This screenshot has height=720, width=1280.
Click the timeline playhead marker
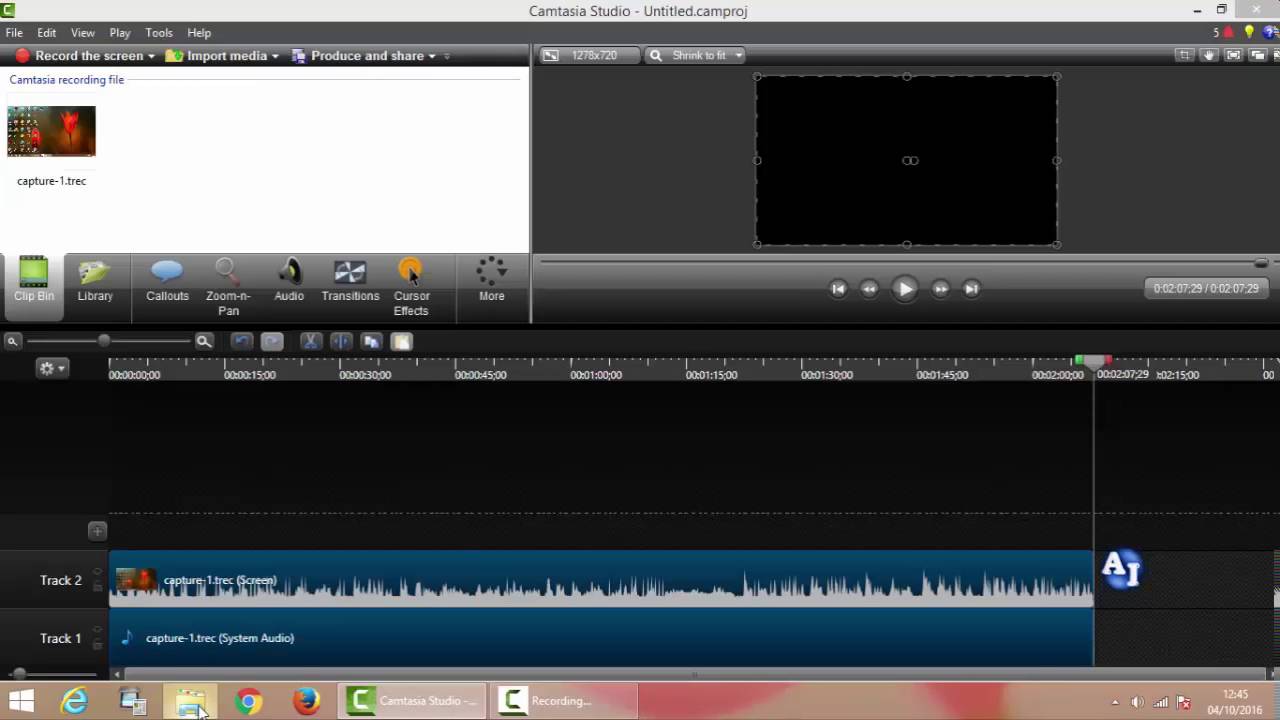(x=1093, y=361)
